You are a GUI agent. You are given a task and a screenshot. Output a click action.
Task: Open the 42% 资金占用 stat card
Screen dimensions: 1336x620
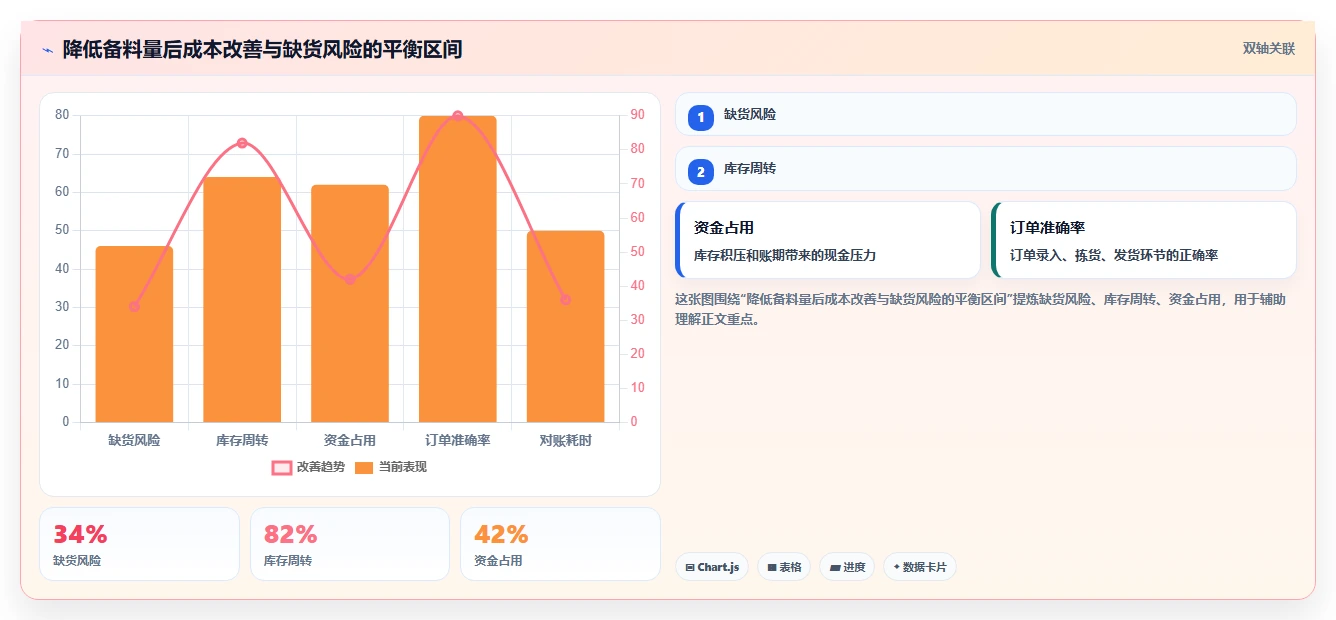click(x=560, y=544)
